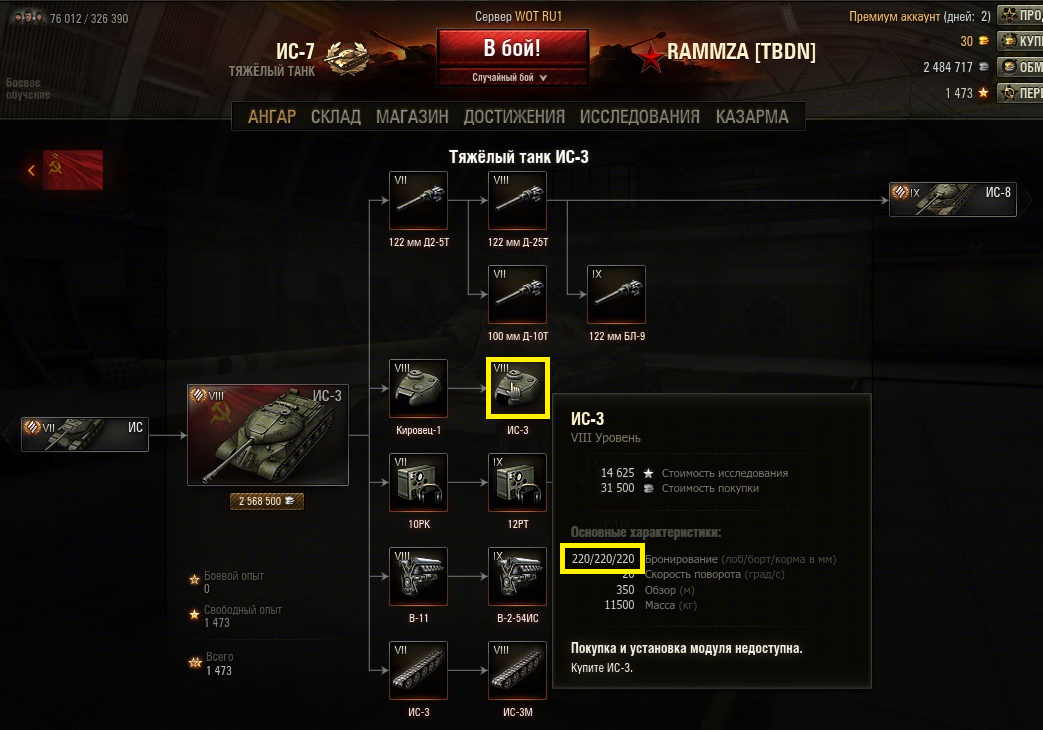The height and width of the screenshot is (730, 1043).
Task: Select the 100 мм Д-10Т gun icon
Action: click(x=518, y=294)
